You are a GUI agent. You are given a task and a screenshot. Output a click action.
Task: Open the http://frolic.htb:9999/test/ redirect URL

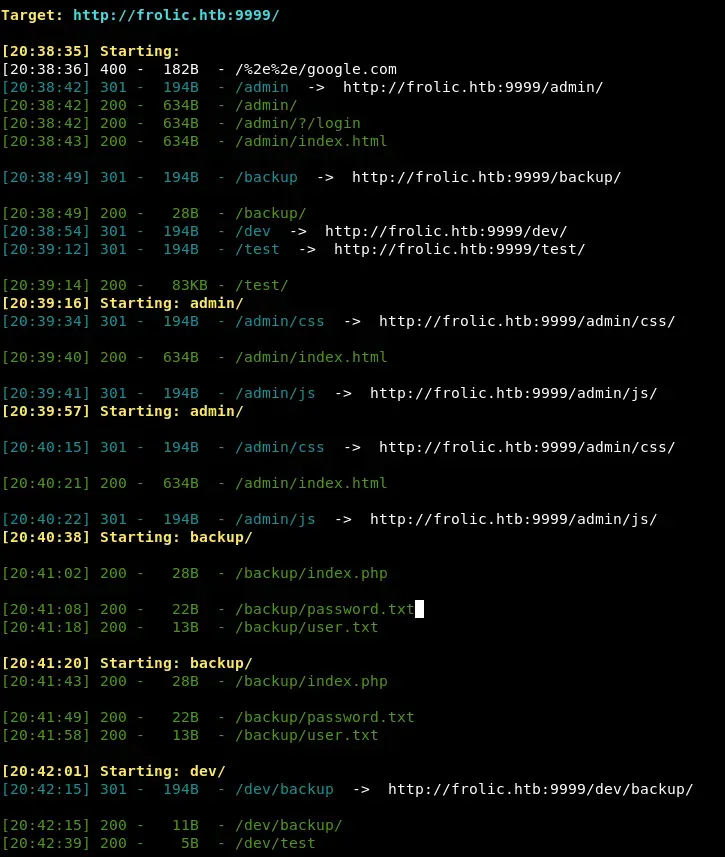tap(459, 250)
